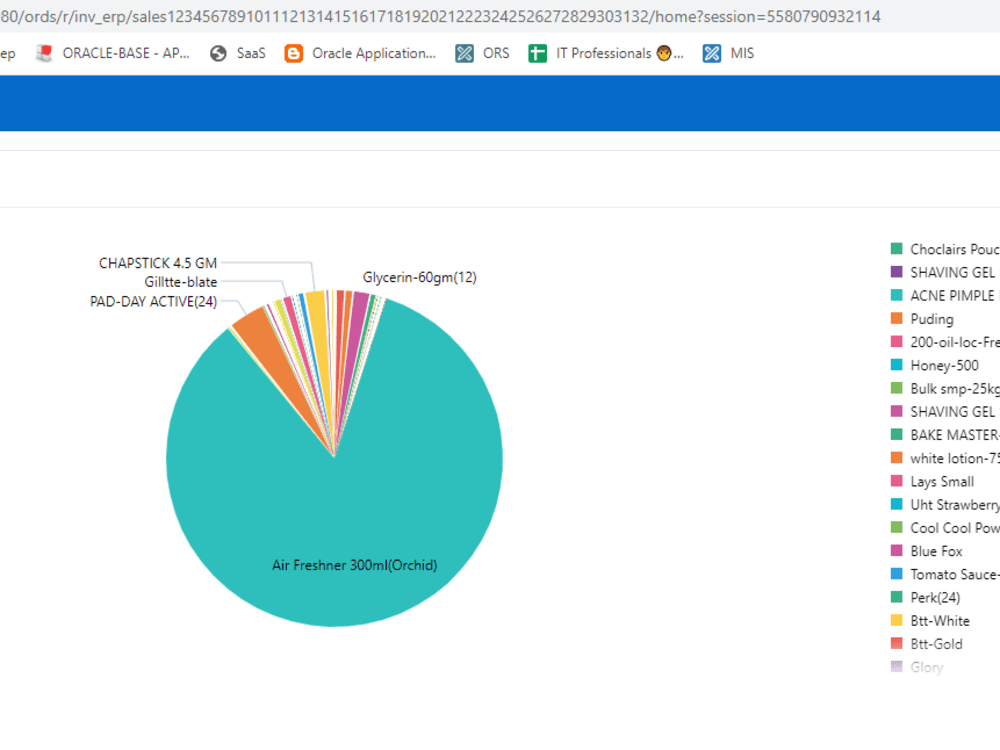This screenshot has width=1000, height=750.
Task: Toggle Glory legend swatch
Action: click(897, 666)
